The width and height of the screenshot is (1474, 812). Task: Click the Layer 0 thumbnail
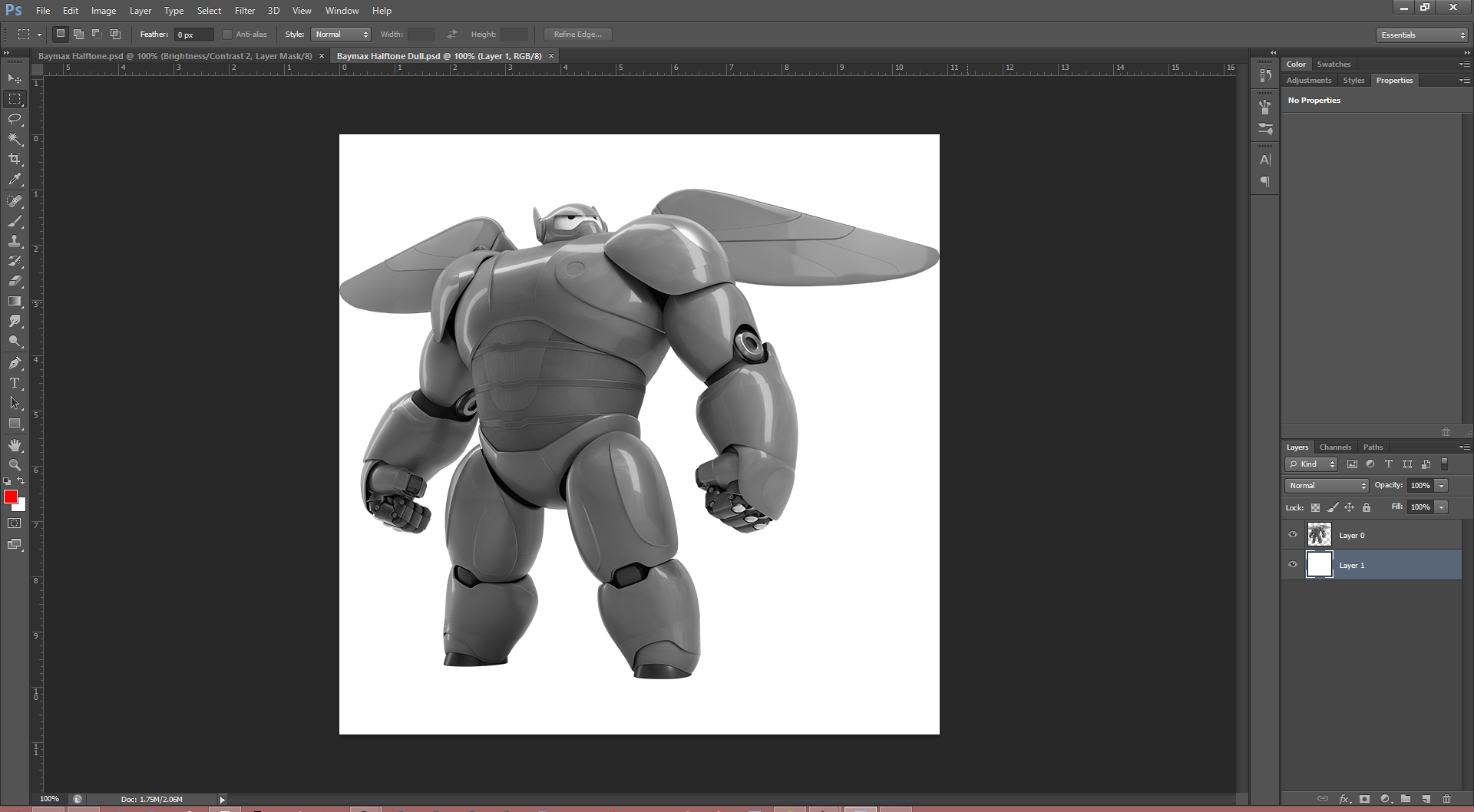tap(1319, 535)
